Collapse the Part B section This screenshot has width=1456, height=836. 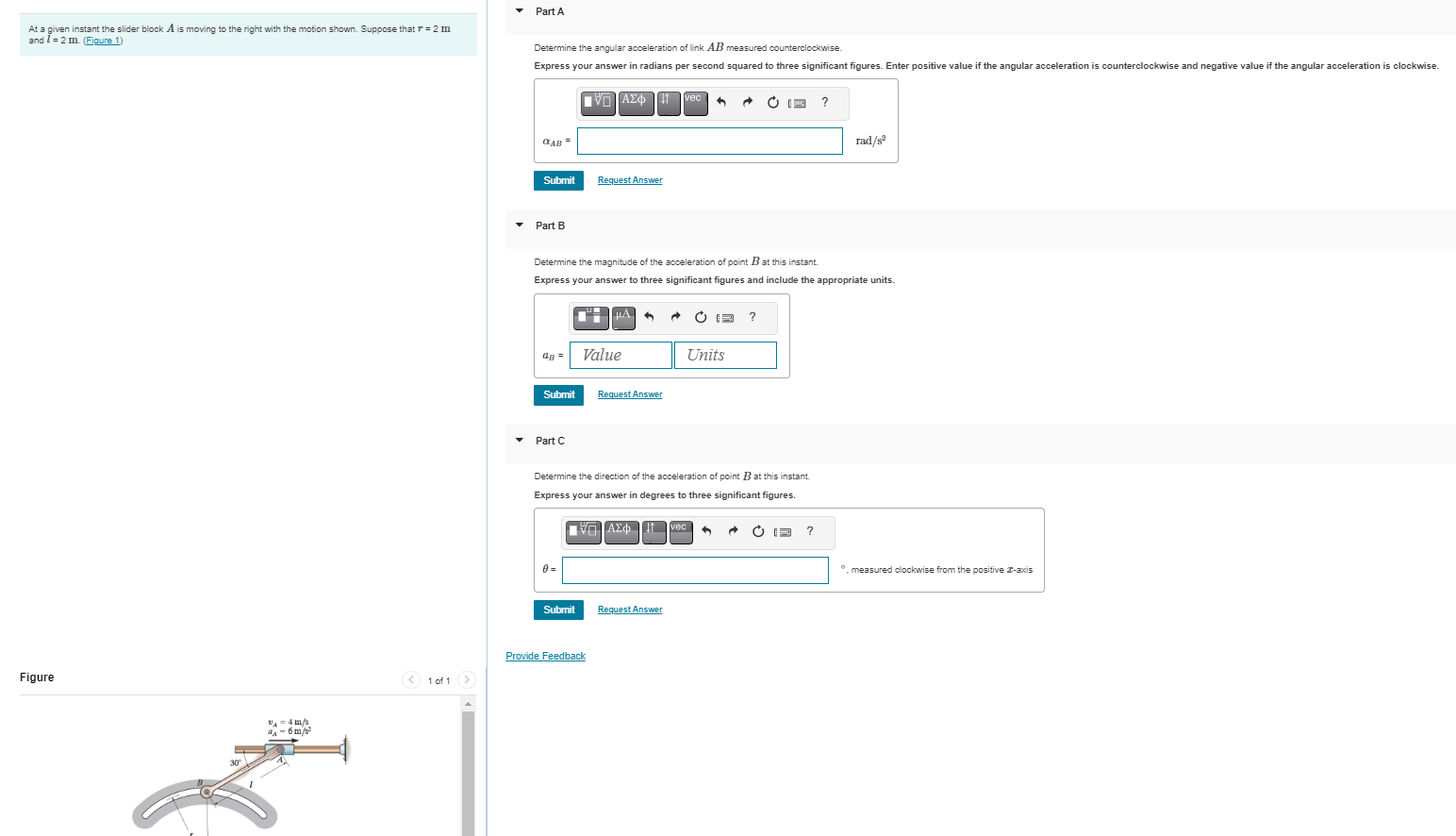pyautogui.click(x=519, y=226)
